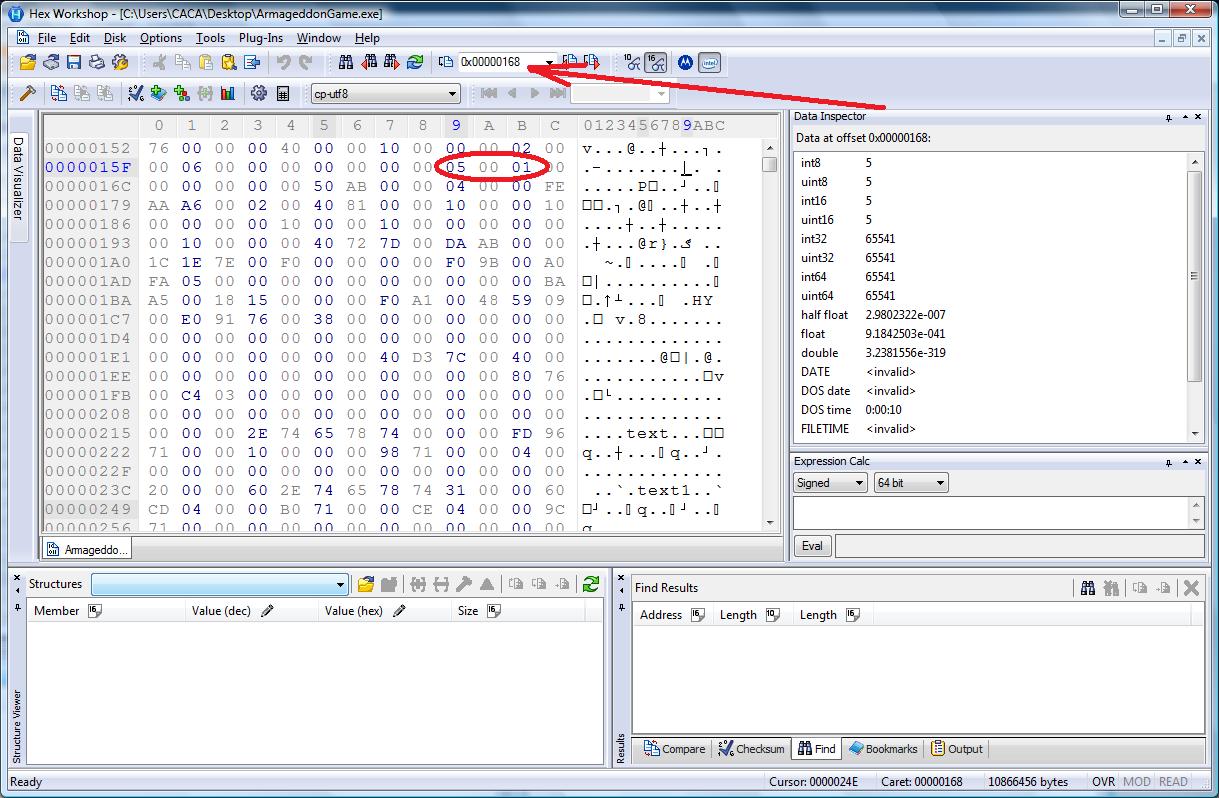Click the green Refresh arrows toolbar icon
Viewport: 1219px width, 798px height.
415,62
